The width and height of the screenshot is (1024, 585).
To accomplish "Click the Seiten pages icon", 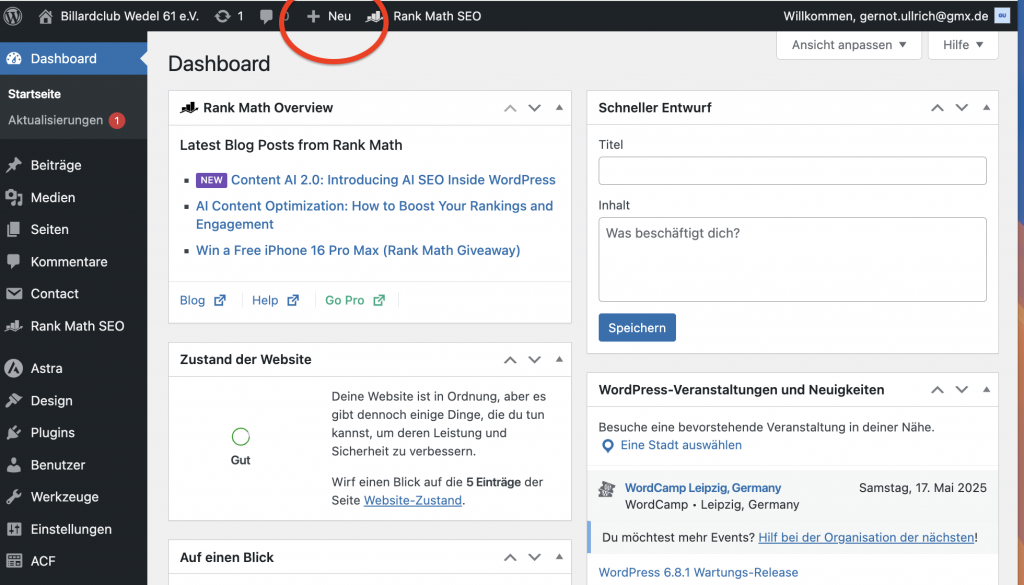I will point(14,229).
